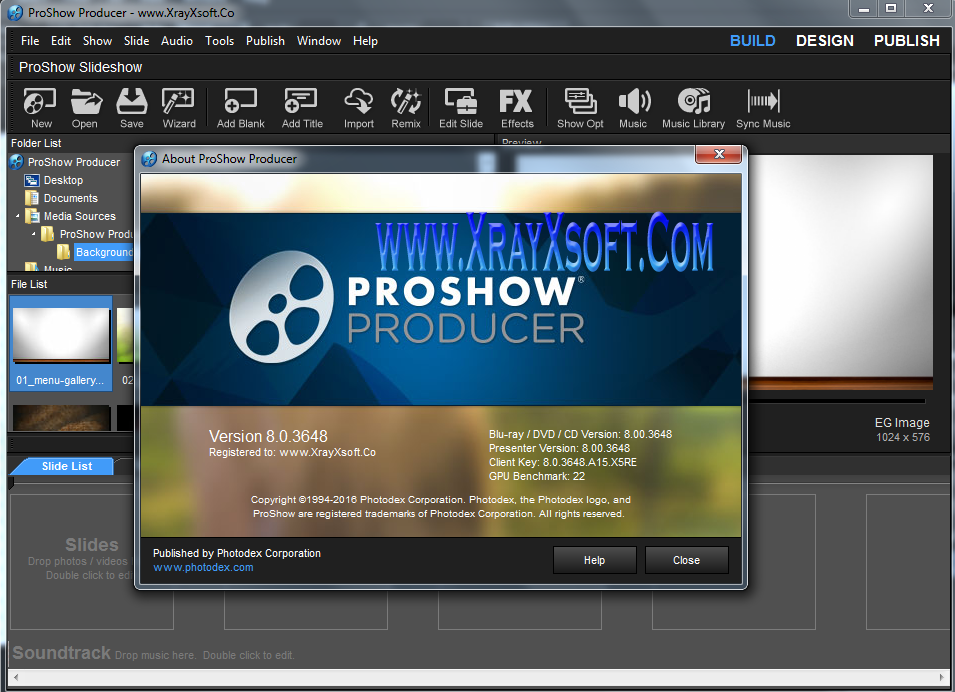Open the FX Effects panel
Screen dimensions: 955x692
pos(516,108)
